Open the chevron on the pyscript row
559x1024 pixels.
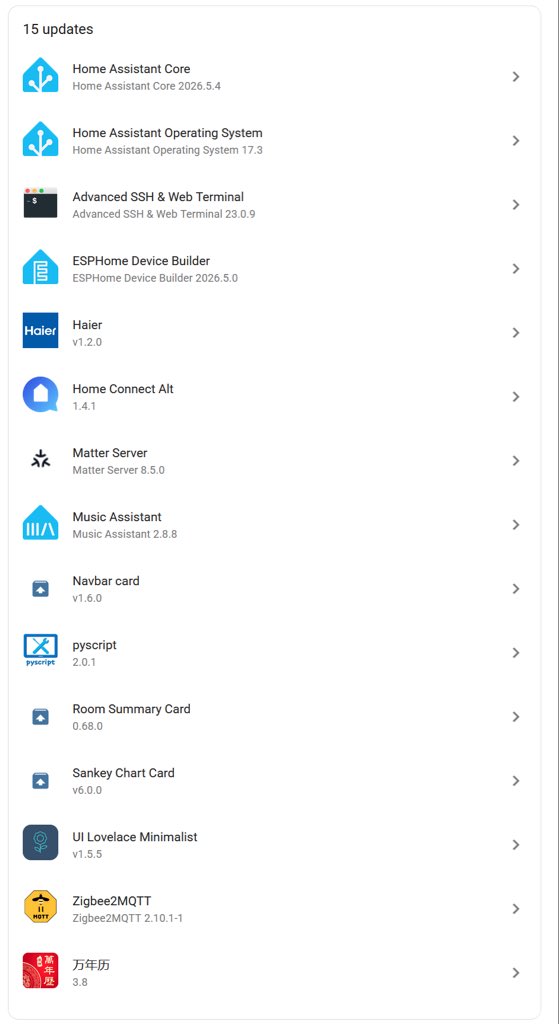[516, 652]
